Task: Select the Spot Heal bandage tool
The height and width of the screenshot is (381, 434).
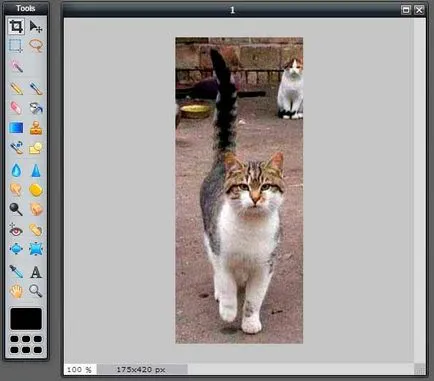Action: pyautogui.click(x=36, y=230)
